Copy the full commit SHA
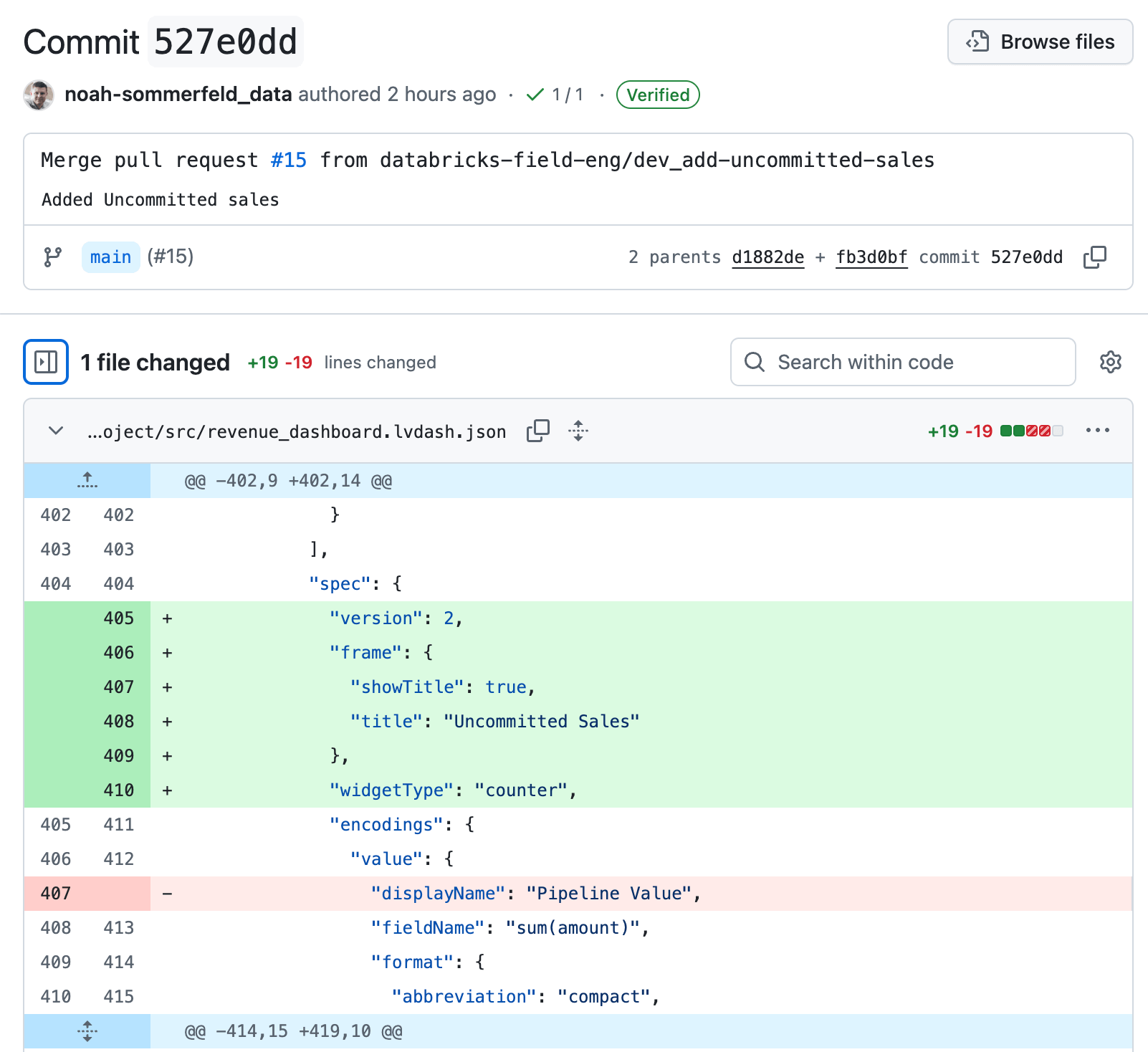 1094,257
